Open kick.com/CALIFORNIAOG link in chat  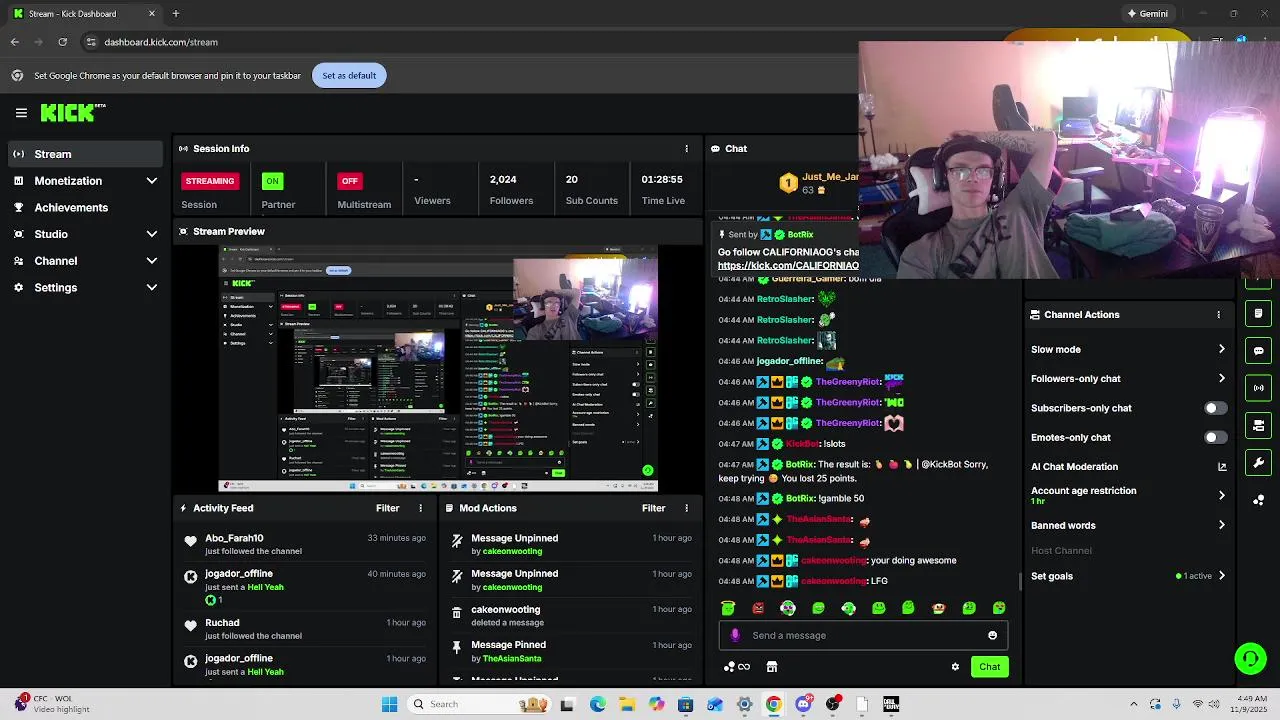pos(788,266)
